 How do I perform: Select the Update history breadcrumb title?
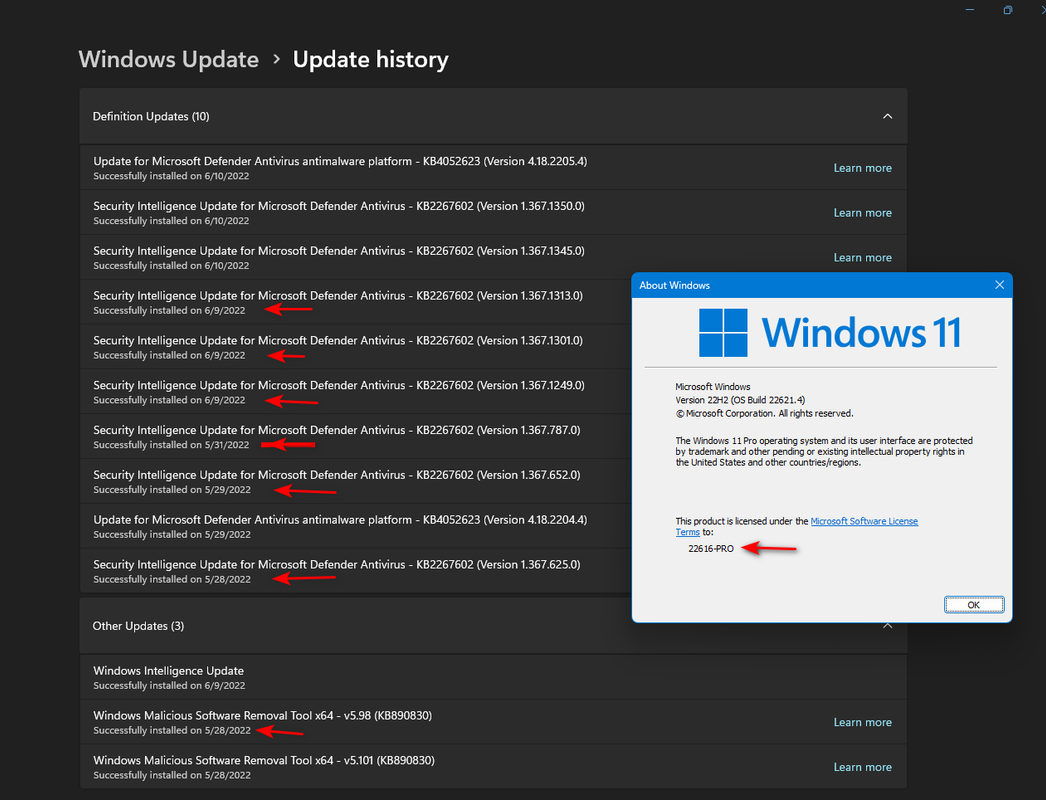[370, 59]
